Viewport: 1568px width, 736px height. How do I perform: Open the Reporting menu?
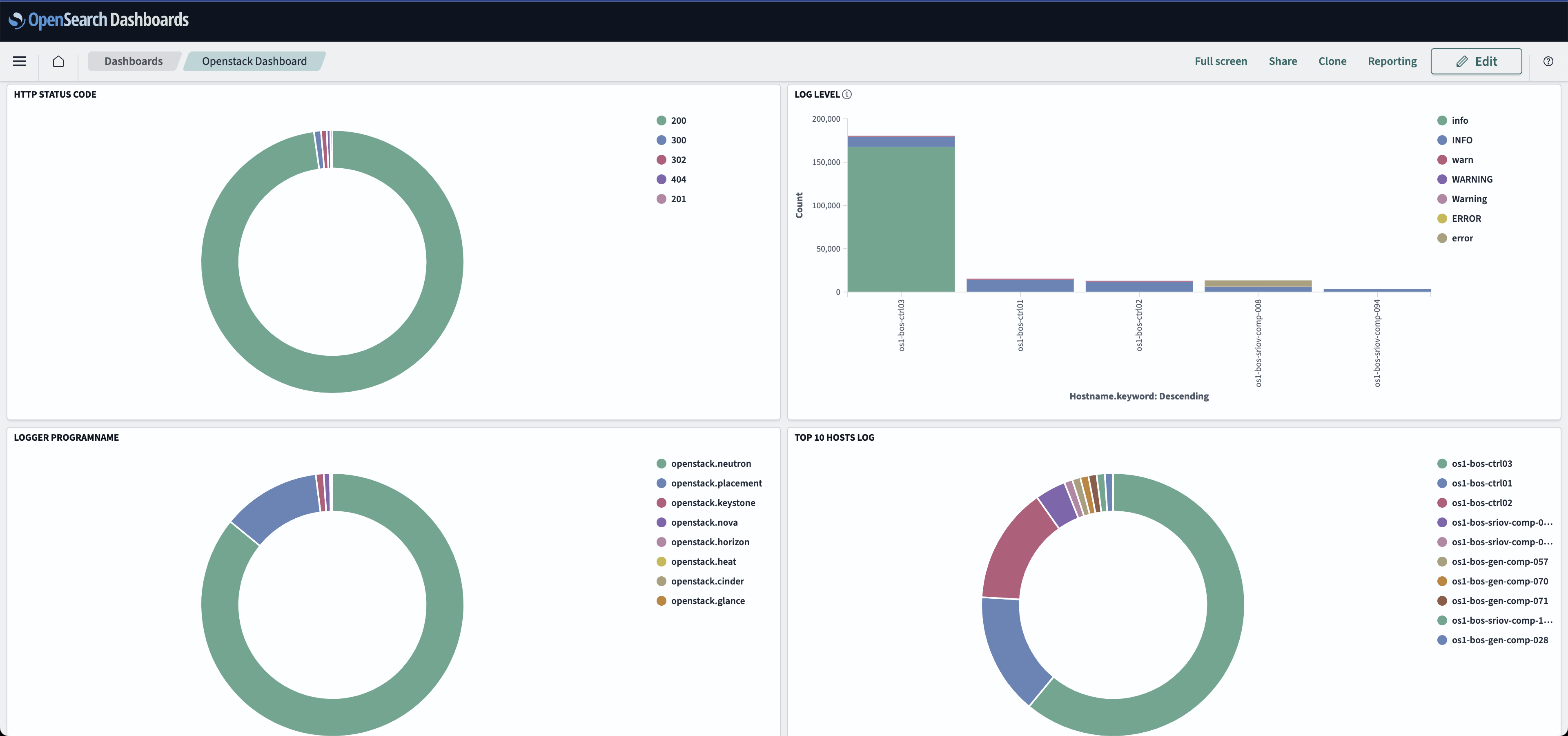pos(1392,62)
